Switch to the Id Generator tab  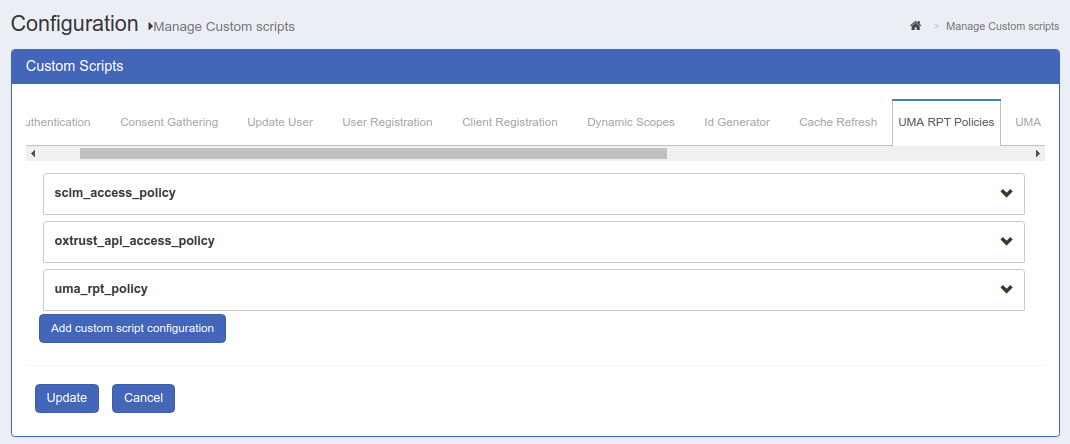737,122
